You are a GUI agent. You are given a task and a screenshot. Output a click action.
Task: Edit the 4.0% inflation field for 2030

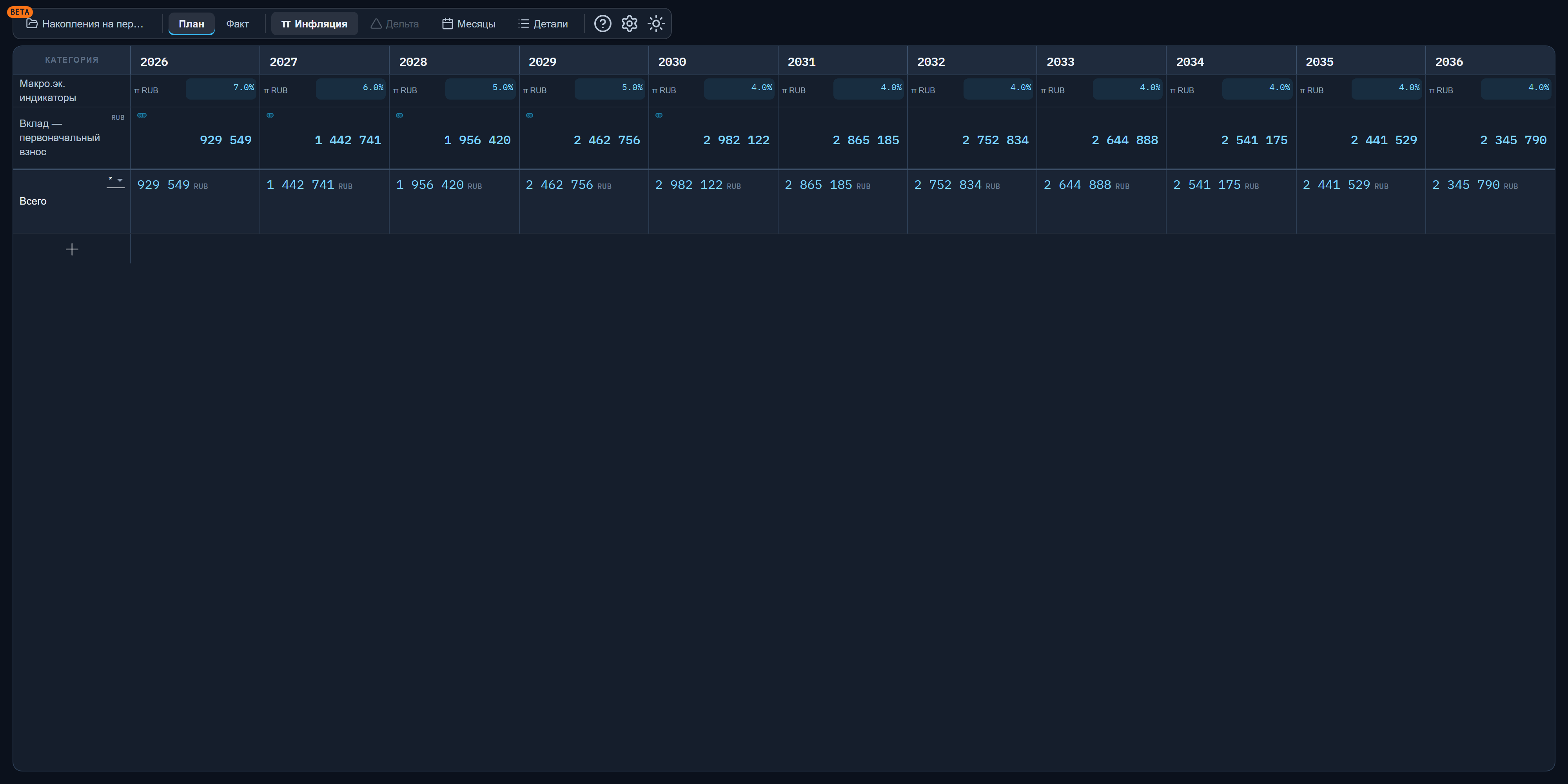pos(739,88)
